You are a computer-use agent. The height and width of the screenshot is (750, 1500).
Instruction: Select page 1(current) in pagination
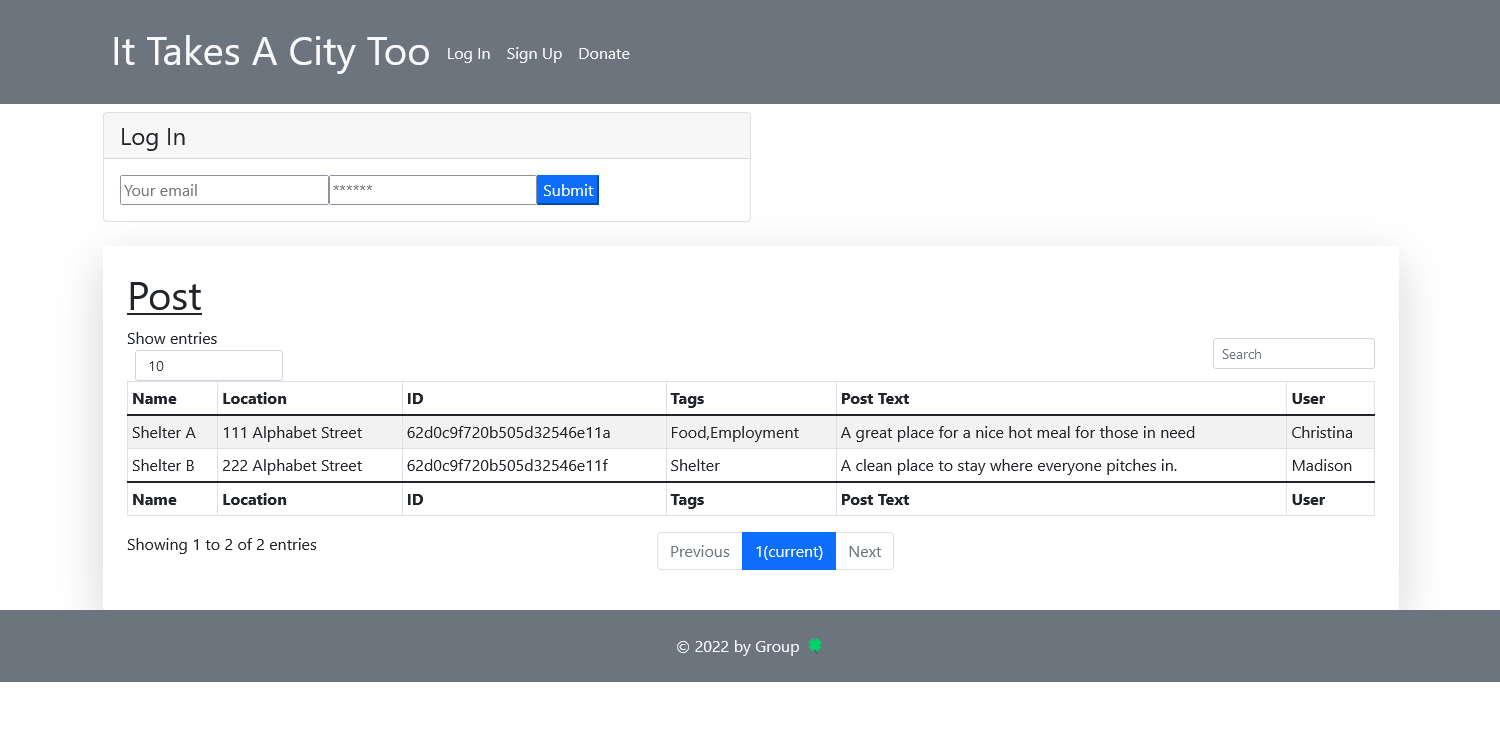[x=788, y=551]
